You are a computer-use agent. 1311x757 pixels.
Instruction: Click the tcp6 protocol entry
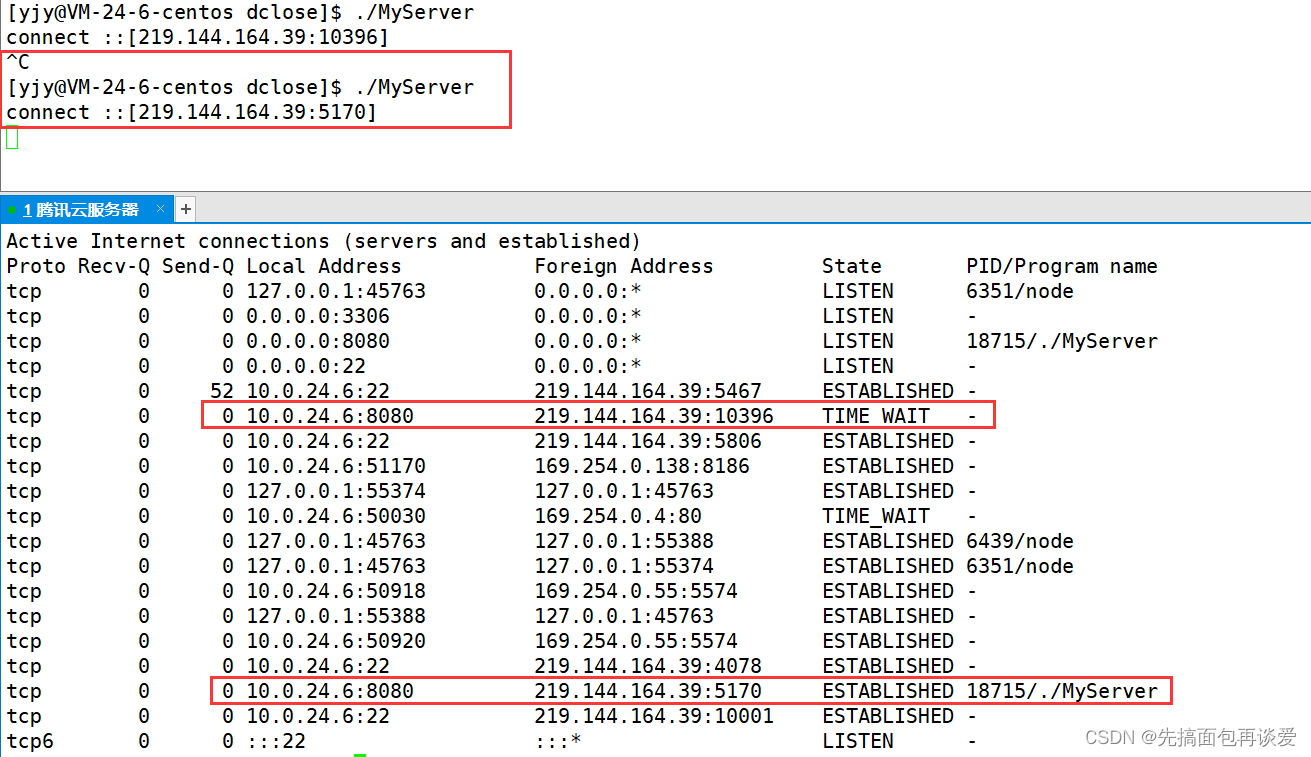pyautogui.click(x=30, y=741)
